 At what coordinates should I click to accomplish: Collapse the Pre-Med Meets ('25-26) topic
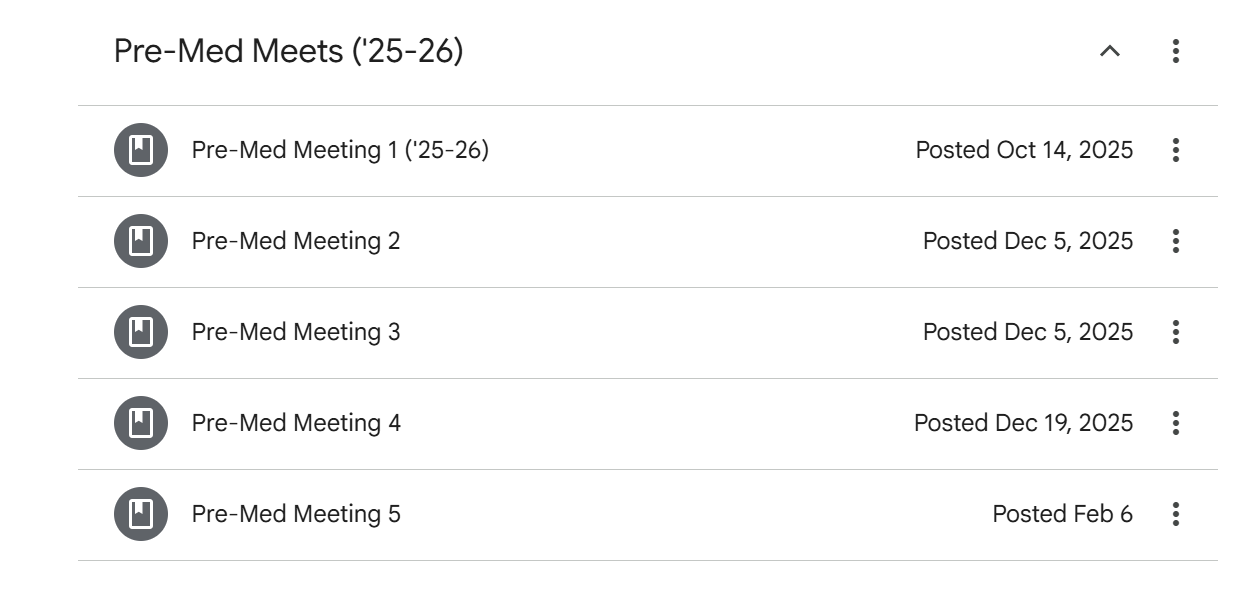(1109, 51)
